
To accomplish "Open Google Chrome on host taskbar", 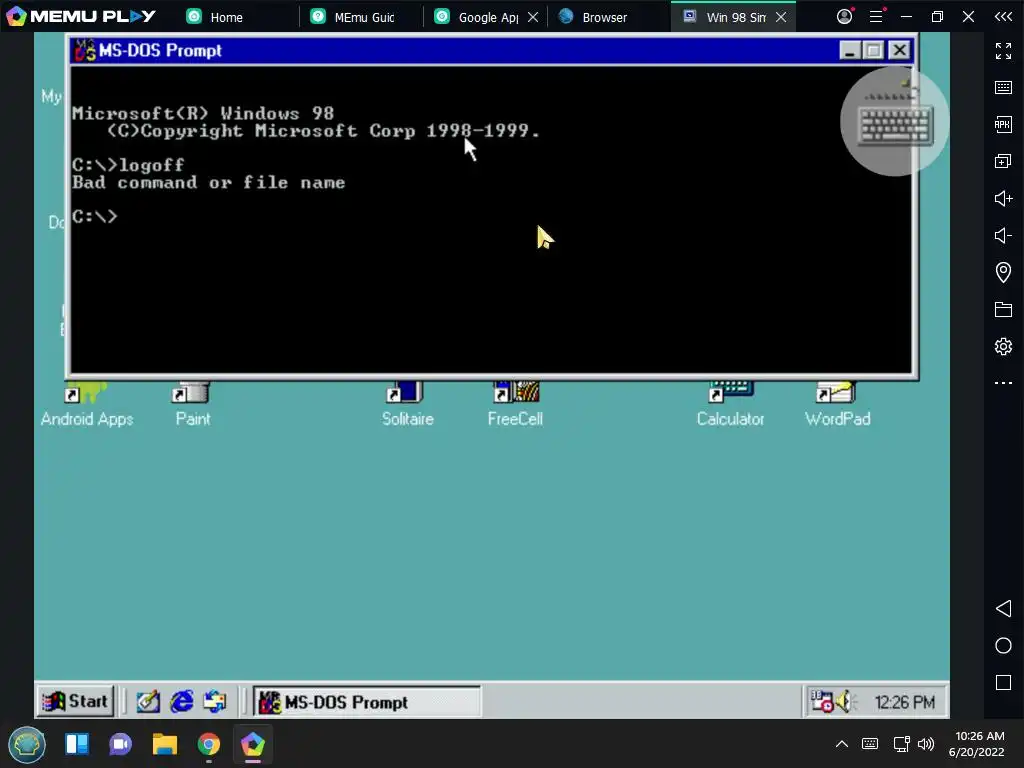I will coord(208,744).
